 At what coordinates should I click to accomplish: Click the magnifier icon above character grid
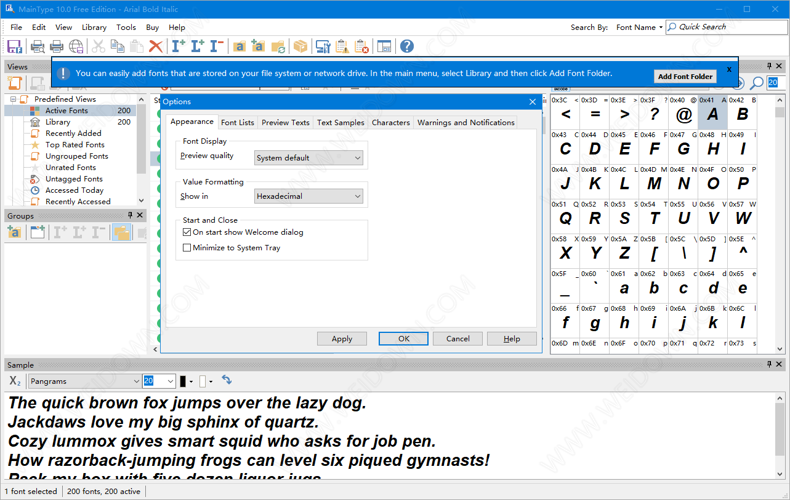tap(757, 83)
